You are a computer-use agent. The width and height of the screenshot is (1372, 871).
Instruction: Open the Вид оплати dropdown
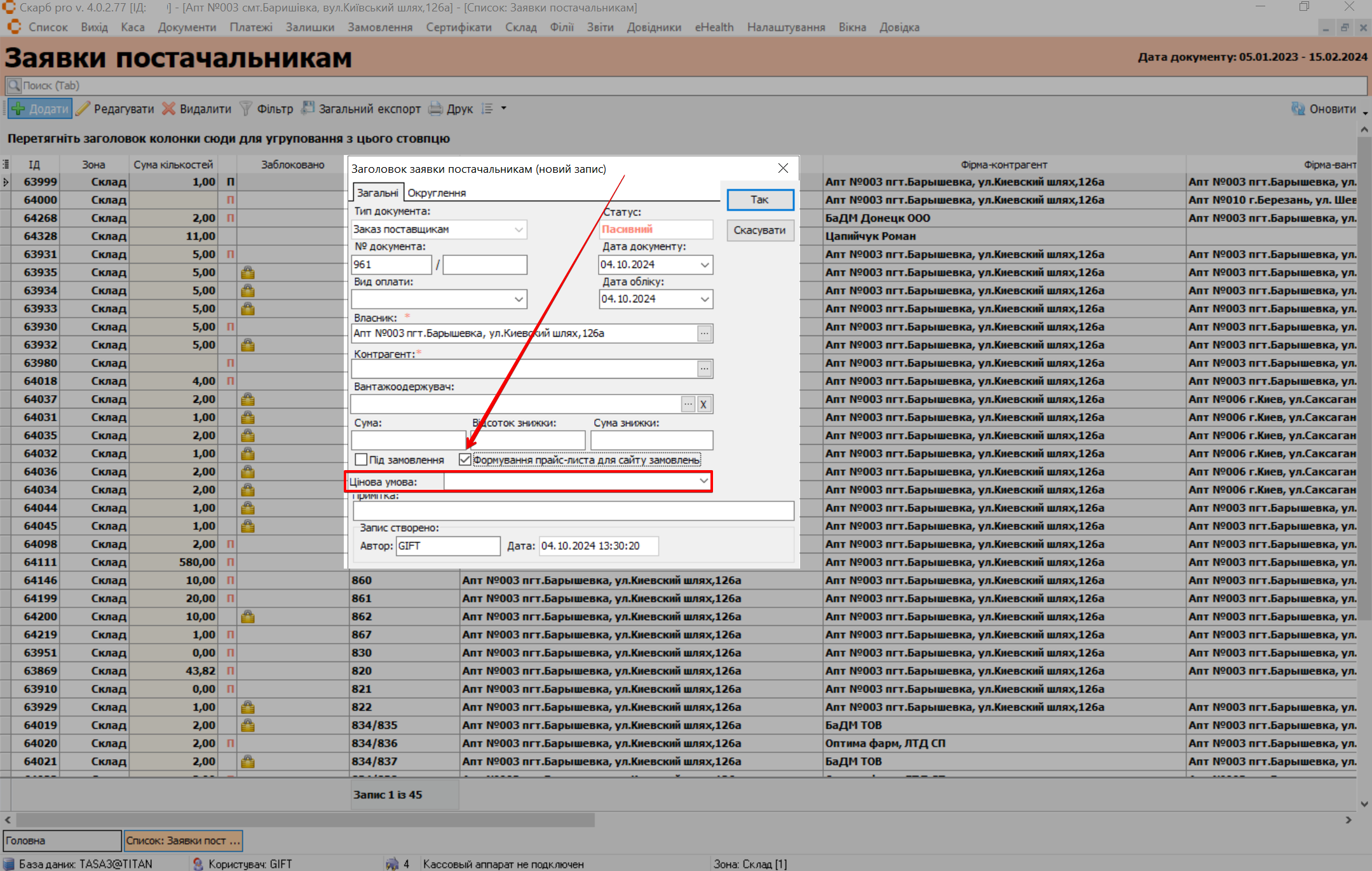coord(519,299)
